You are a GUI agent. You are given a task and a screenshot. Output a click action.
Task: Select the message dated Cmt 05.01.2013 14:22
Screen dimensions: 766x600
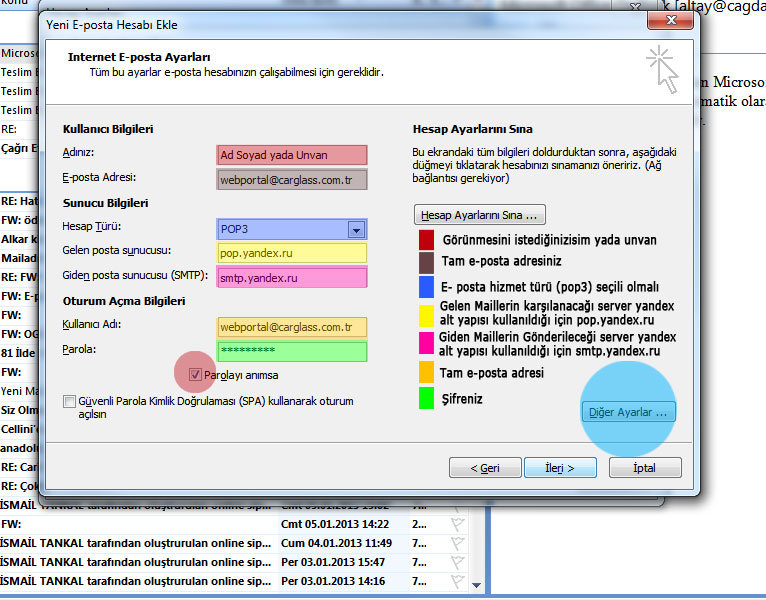point(234,524)
